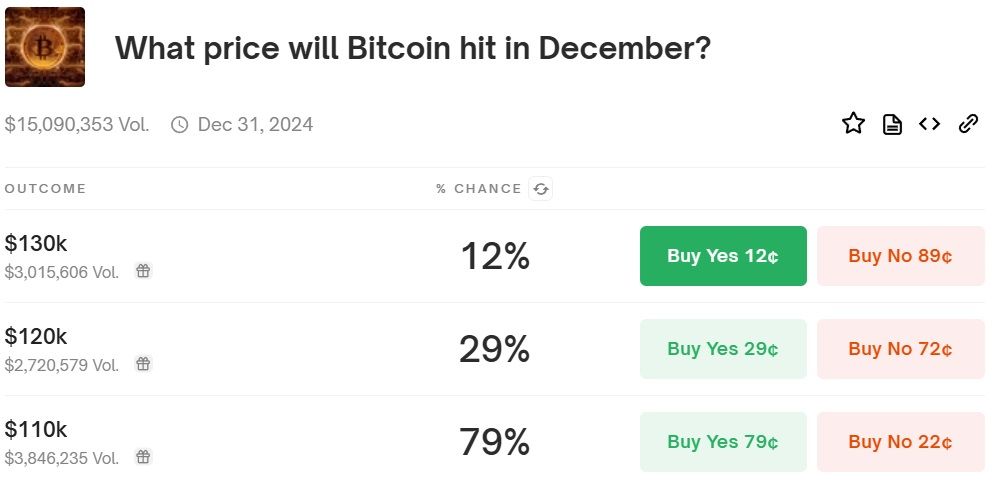Click the embed code icon
This screenshot has height=488, width=999.
(x=930, y=124)
